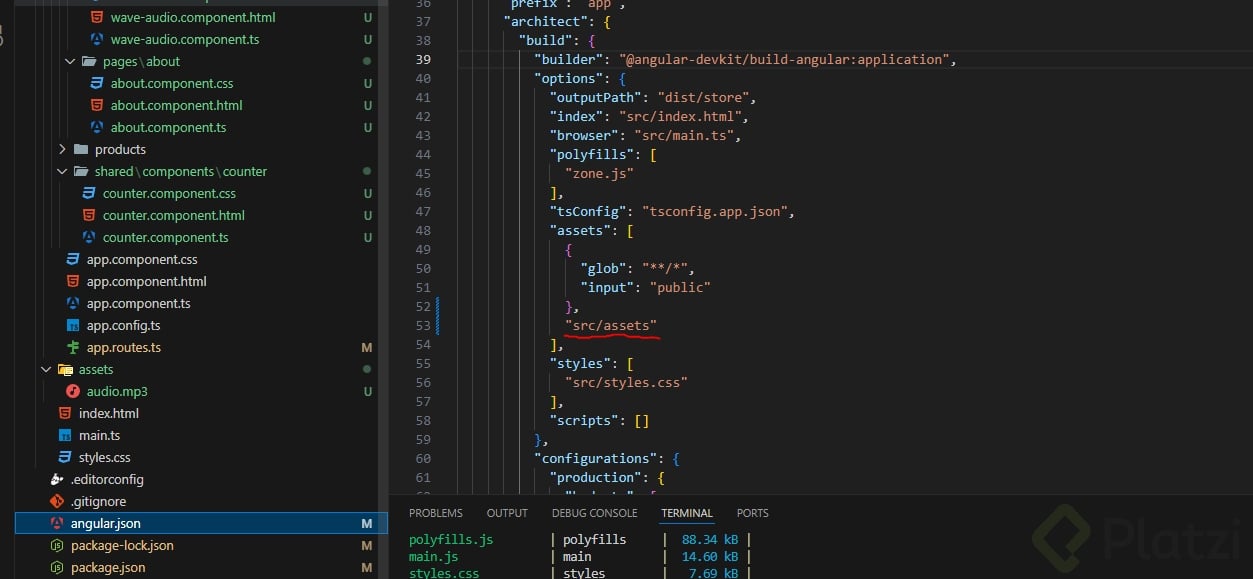Click the folder icon of products

click(81, 149)
